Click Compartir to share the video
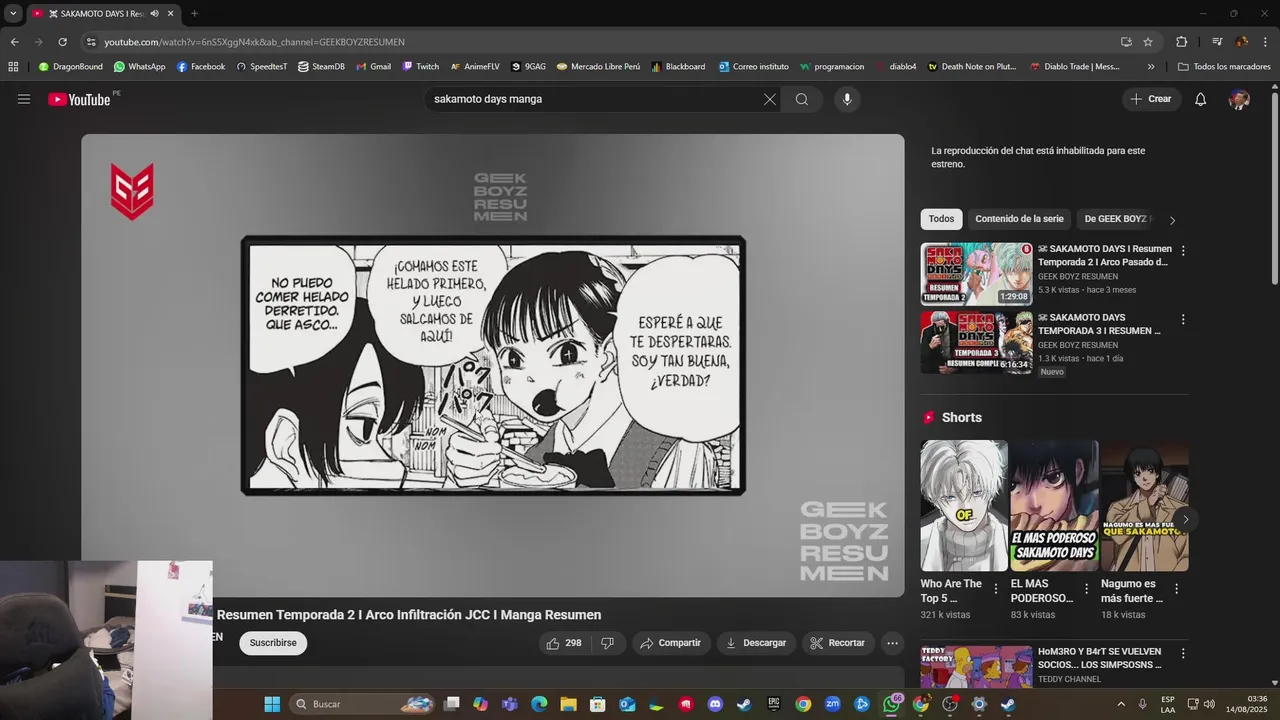This screenshot has height=720, width=1280. 671,643
